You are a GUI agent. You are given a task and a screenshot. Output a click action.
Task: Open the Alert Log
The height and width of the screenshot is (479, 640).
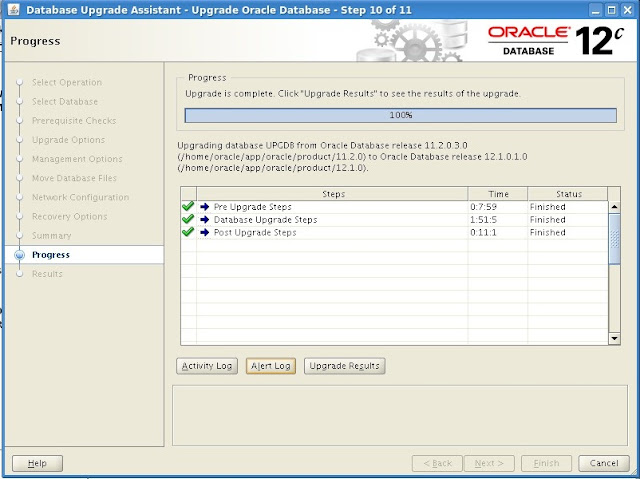[271, 366]
